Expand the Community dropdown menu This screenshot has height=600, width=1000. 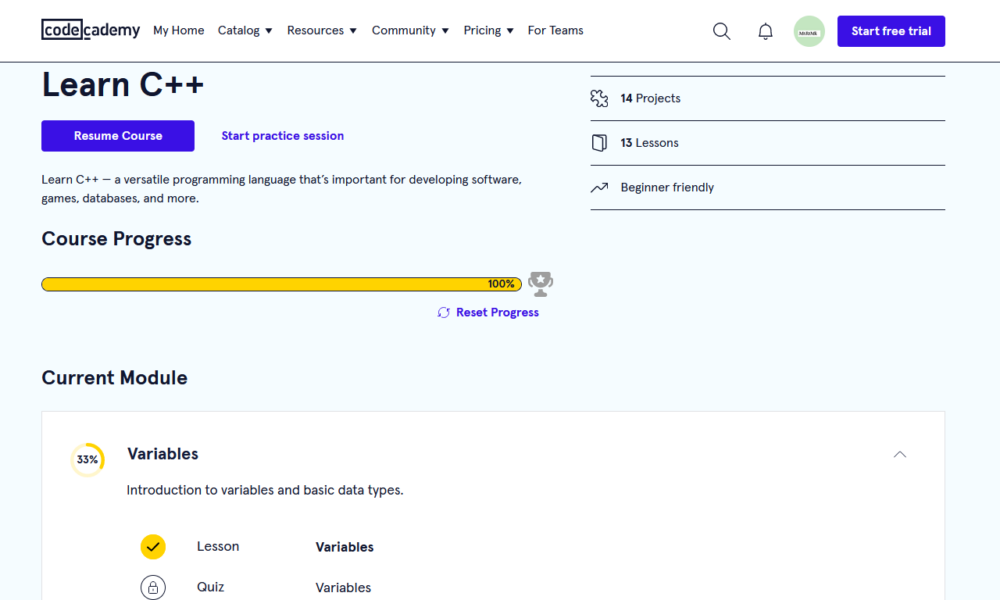pyautogui.click(x=410, y=31)
